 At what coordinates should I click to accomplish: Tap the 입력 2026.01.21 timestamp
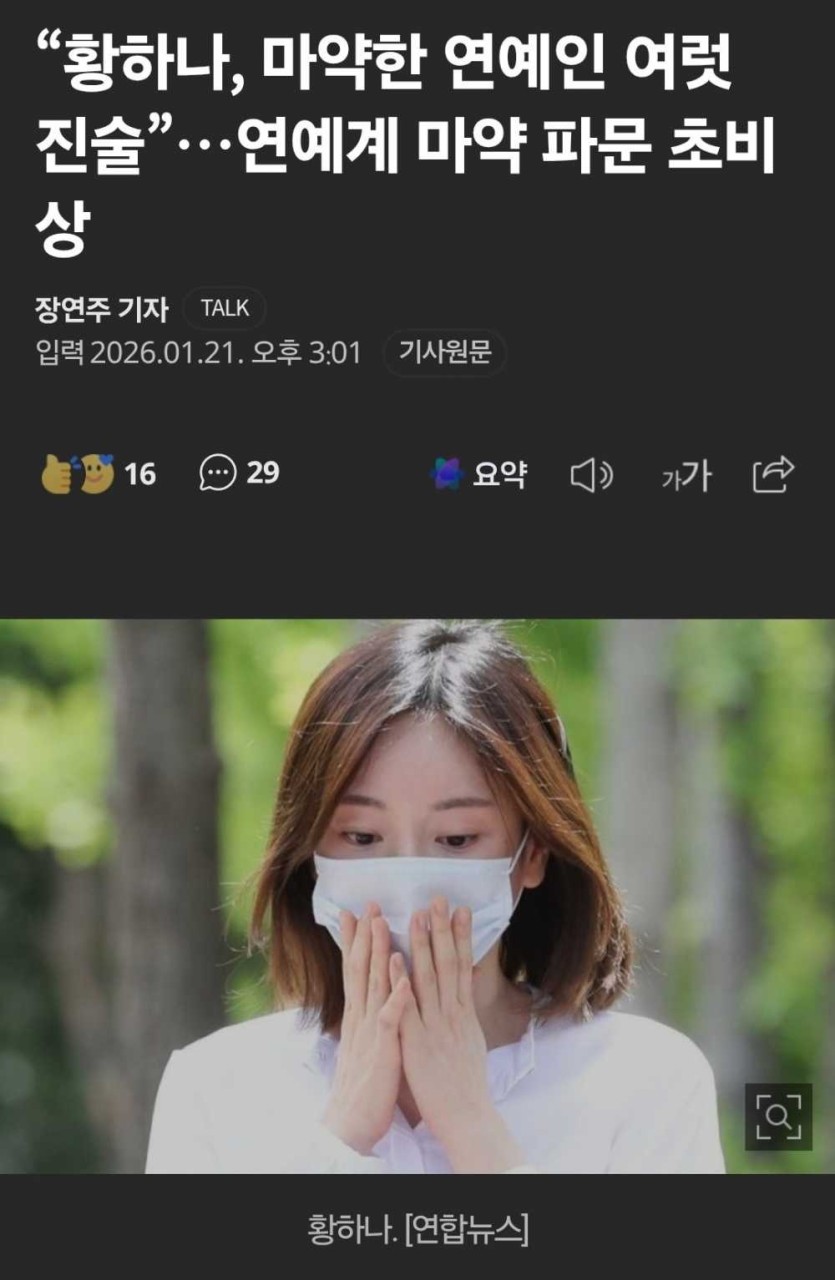(x=198, y=353)
